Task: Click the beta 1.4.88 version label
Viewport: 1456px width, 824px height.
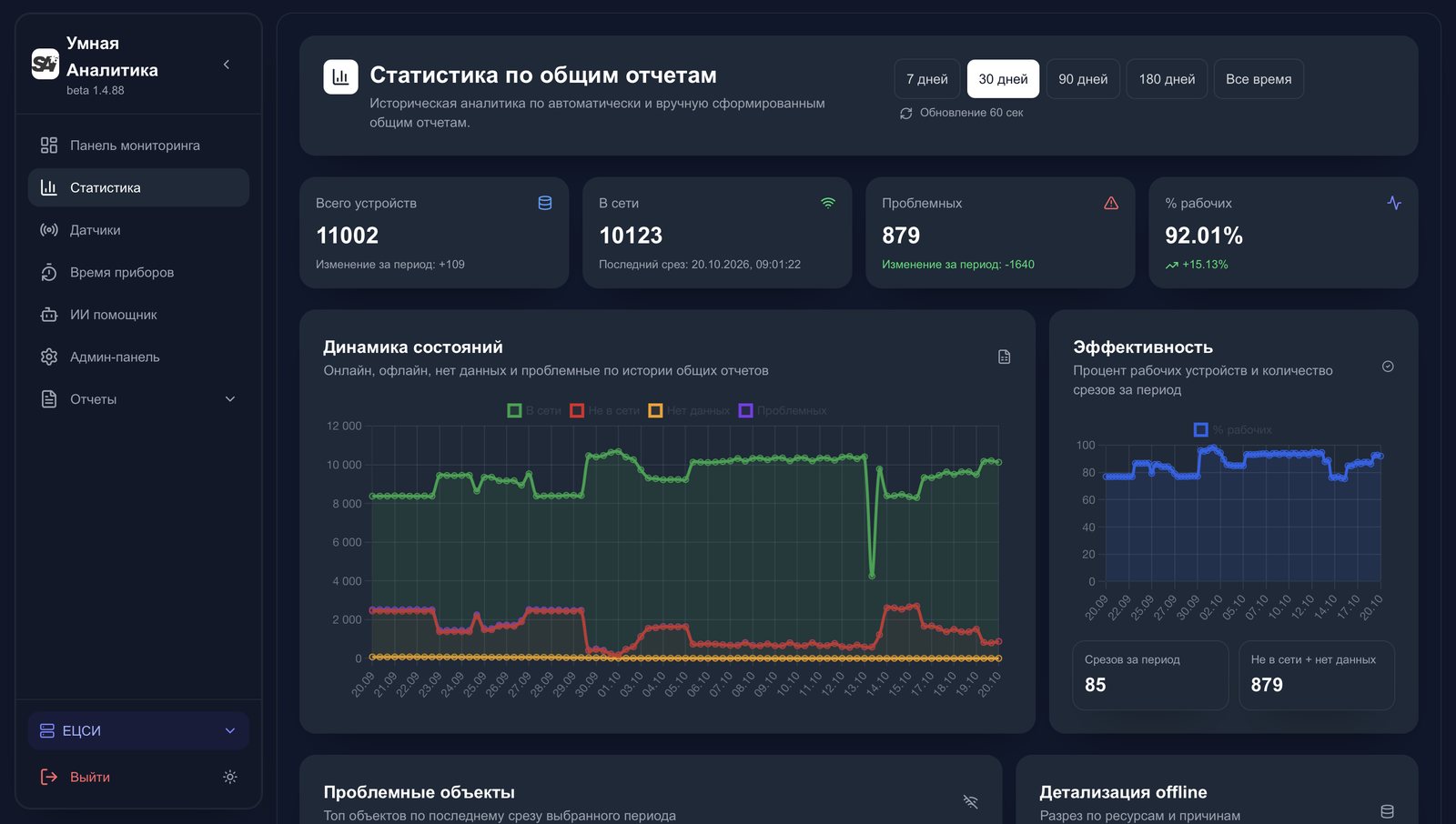Action: point(96,91)
